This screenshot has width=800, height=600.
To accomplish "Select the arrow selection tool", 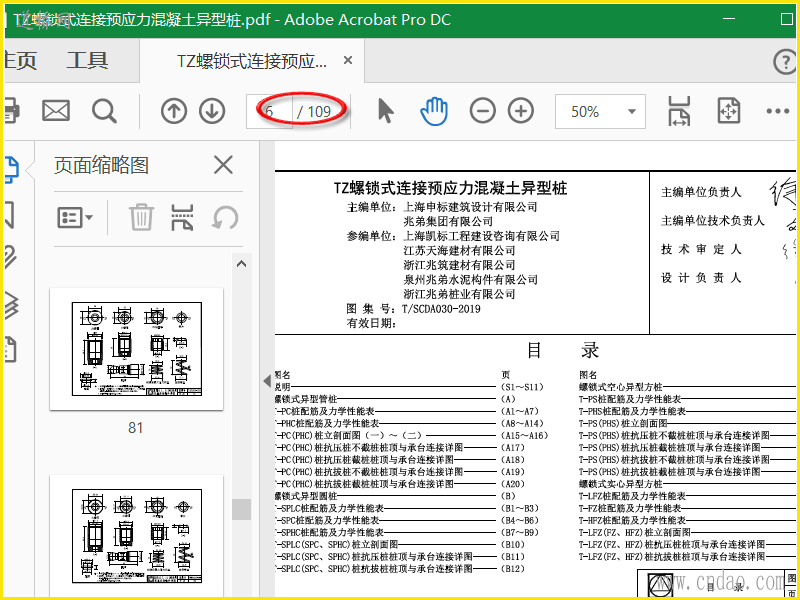I will tap(386, 111).
